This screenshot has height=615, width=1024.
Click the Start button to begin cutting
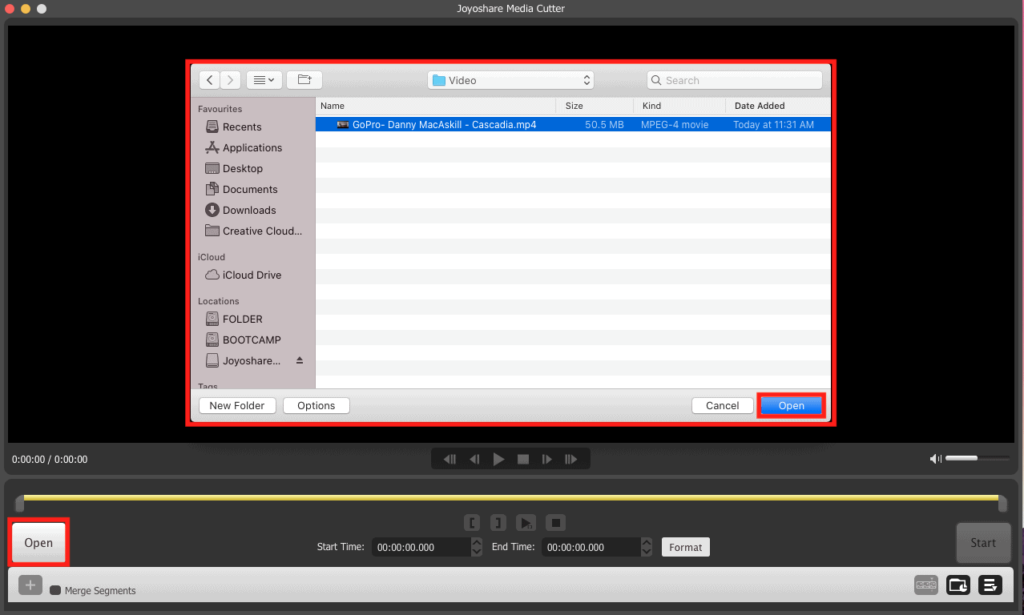[x=983, y=543]
